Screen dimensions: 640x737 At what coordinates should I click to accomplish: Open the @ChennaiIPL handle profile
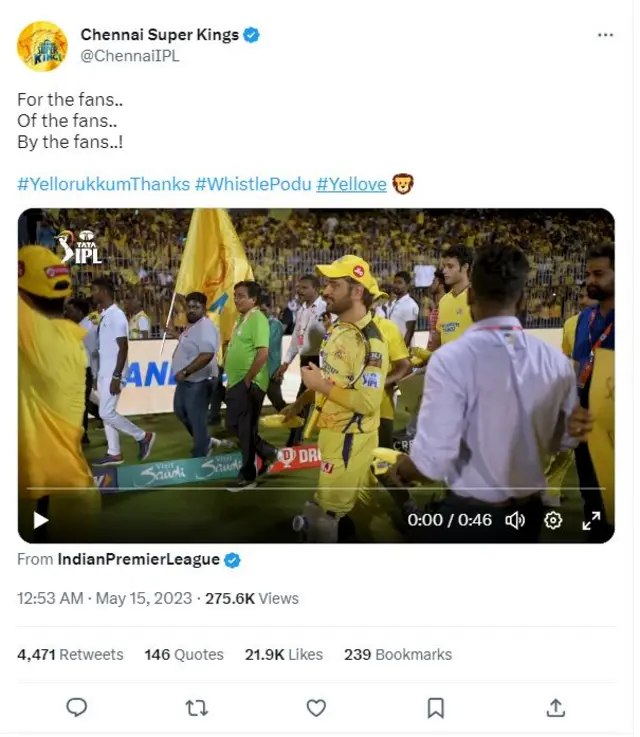coord(130,56)
